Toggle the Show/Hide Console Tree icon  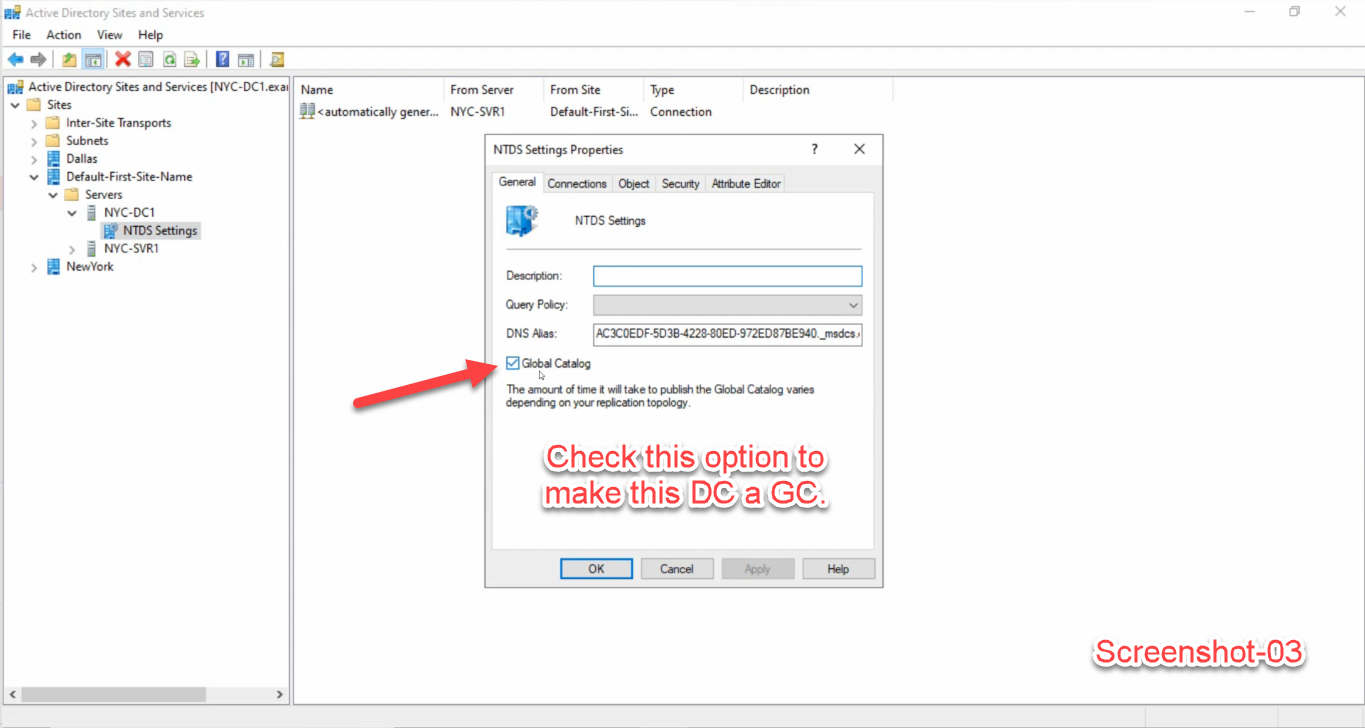point(92,60)
